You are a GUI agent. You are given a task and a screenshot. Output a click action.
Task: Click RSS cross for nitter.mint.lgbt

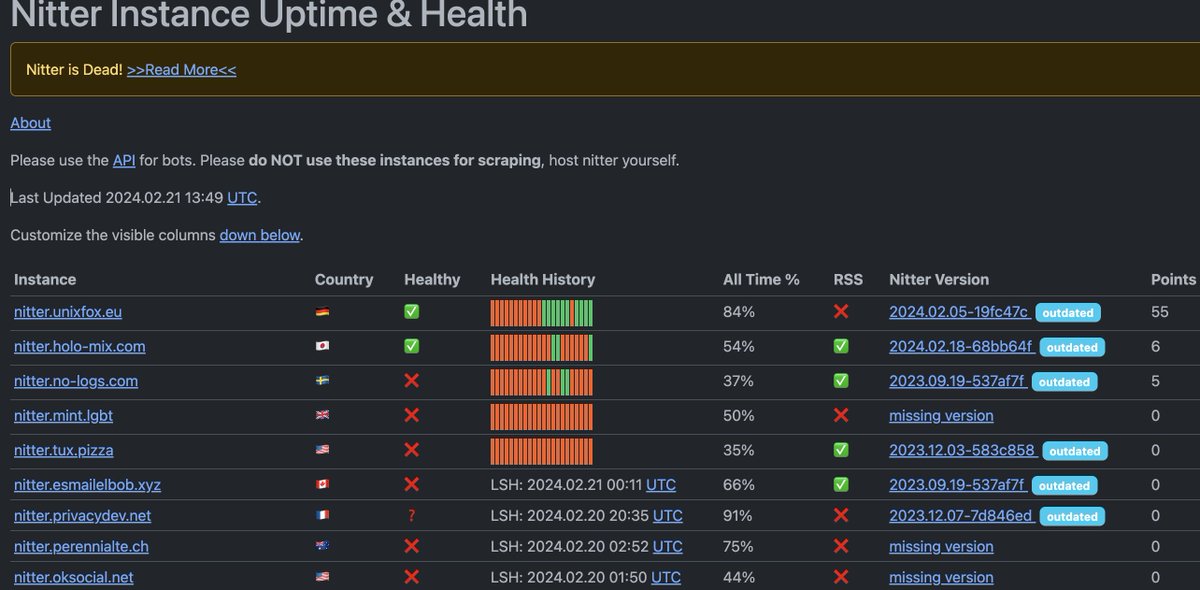point(841,415)
